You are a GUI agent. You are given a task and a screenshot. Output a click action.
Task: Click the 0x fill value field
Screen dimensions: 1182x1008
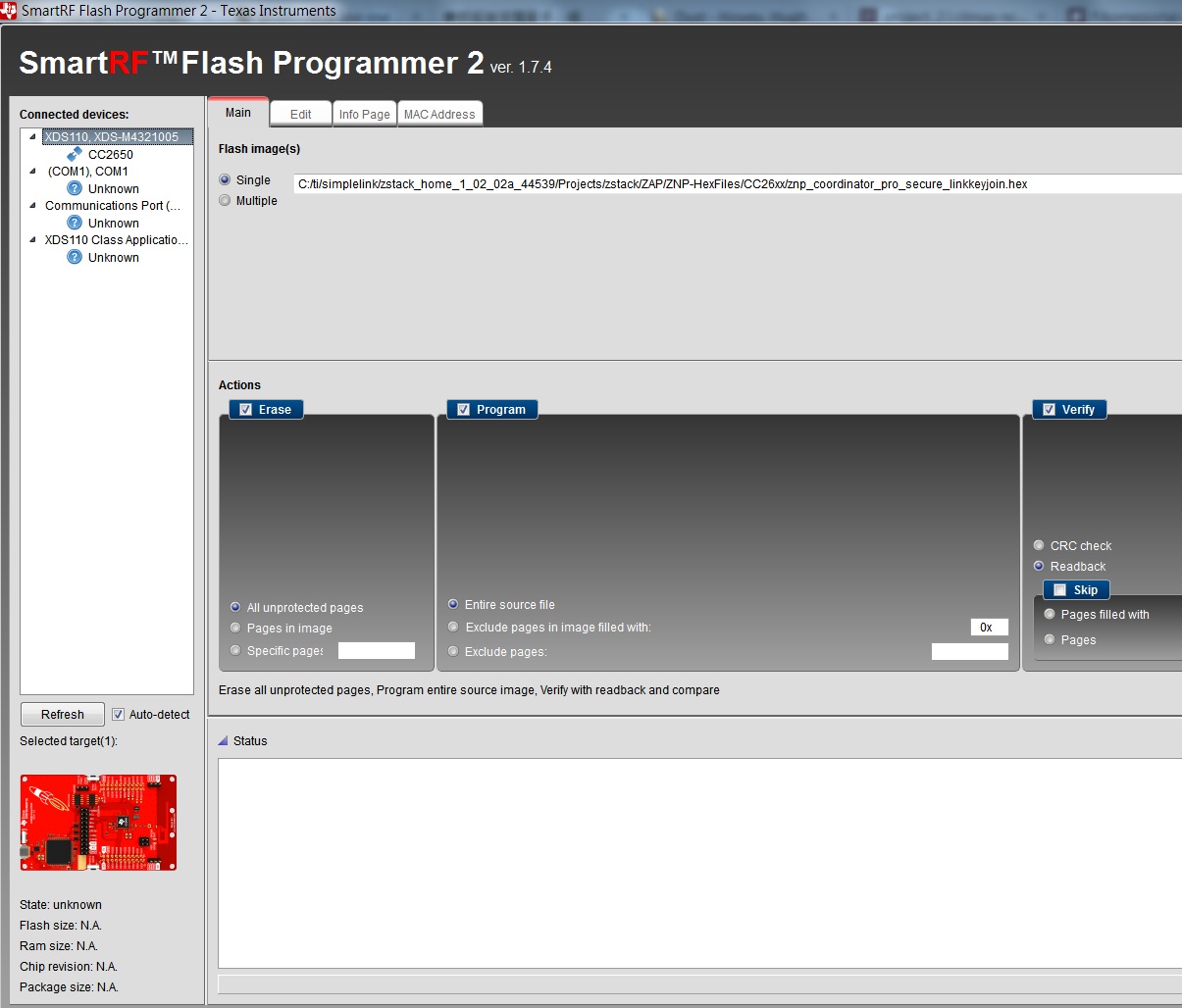click(990, 628)
